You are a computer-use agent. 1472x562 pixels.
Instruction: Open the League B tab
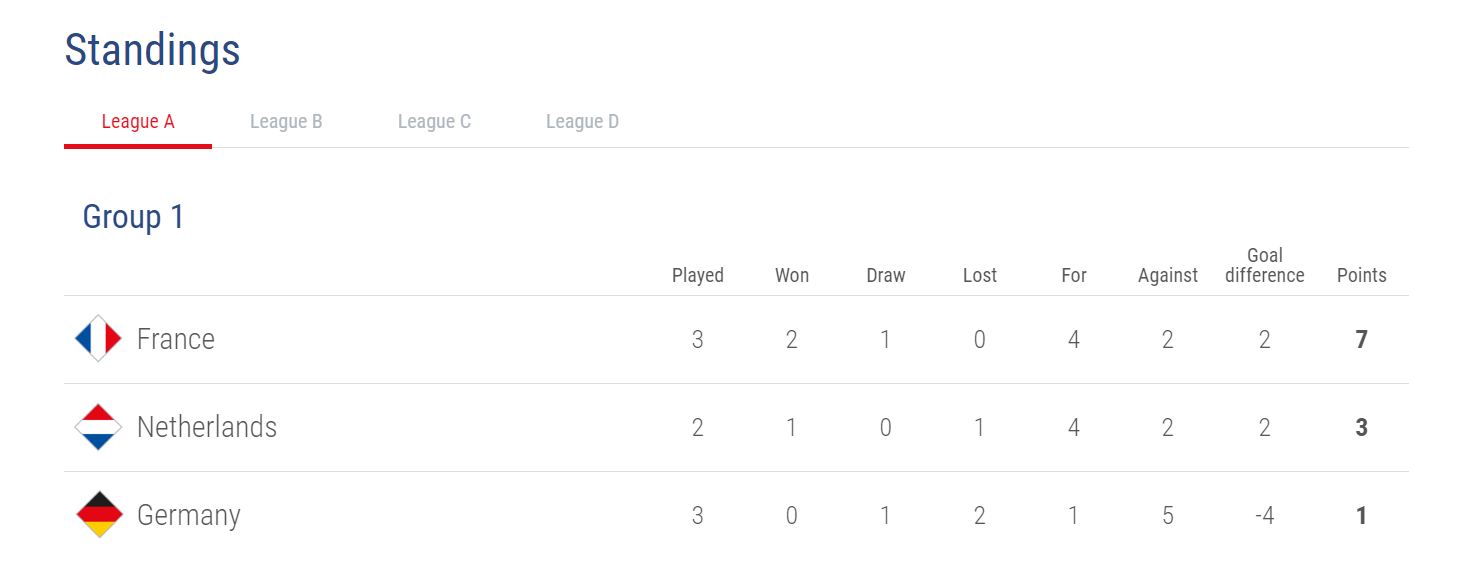point(286,122)
